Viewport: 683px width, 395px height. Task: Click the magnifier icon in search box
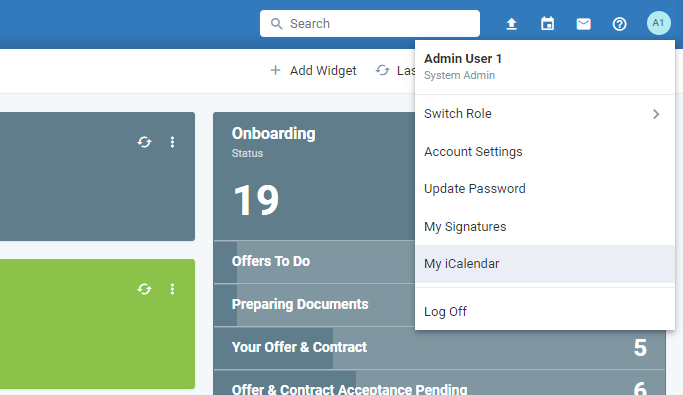[277, 24]
